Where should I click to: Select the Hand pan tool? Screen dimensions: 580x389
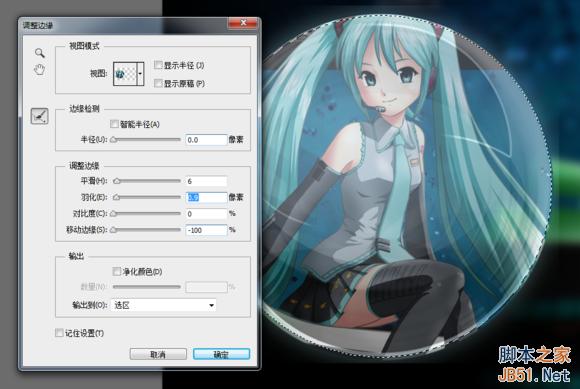point(40,70)
